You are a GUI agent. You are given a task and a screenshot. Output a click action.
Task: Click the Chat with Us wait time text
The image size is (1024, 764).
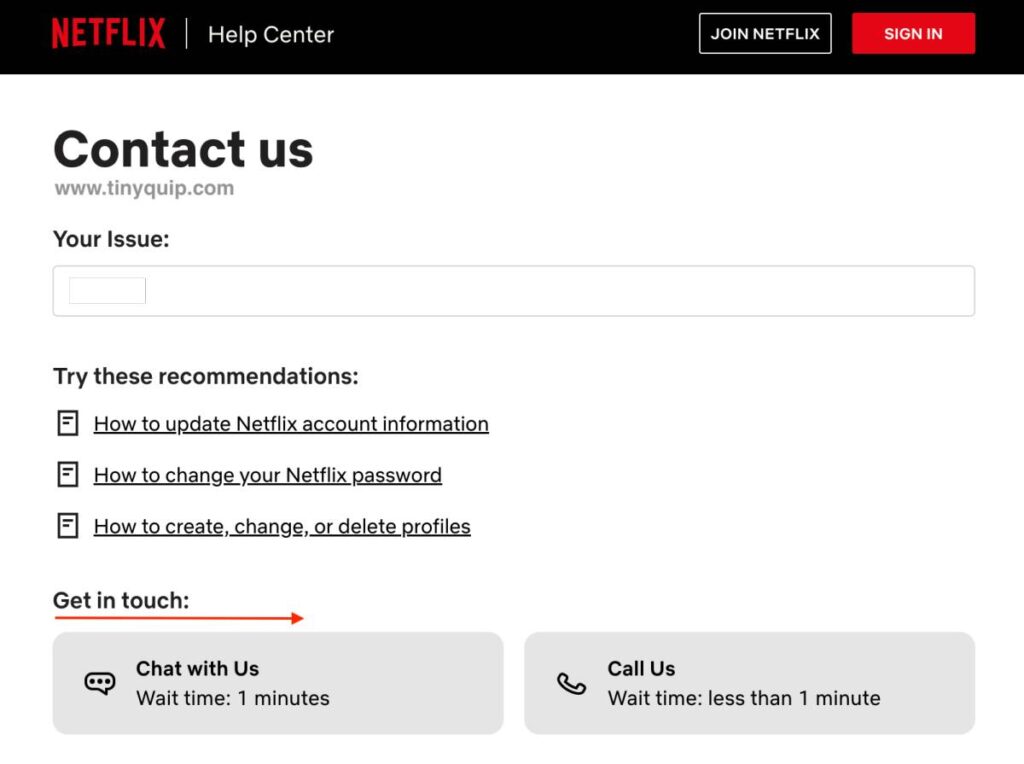[x=232, y=698]
